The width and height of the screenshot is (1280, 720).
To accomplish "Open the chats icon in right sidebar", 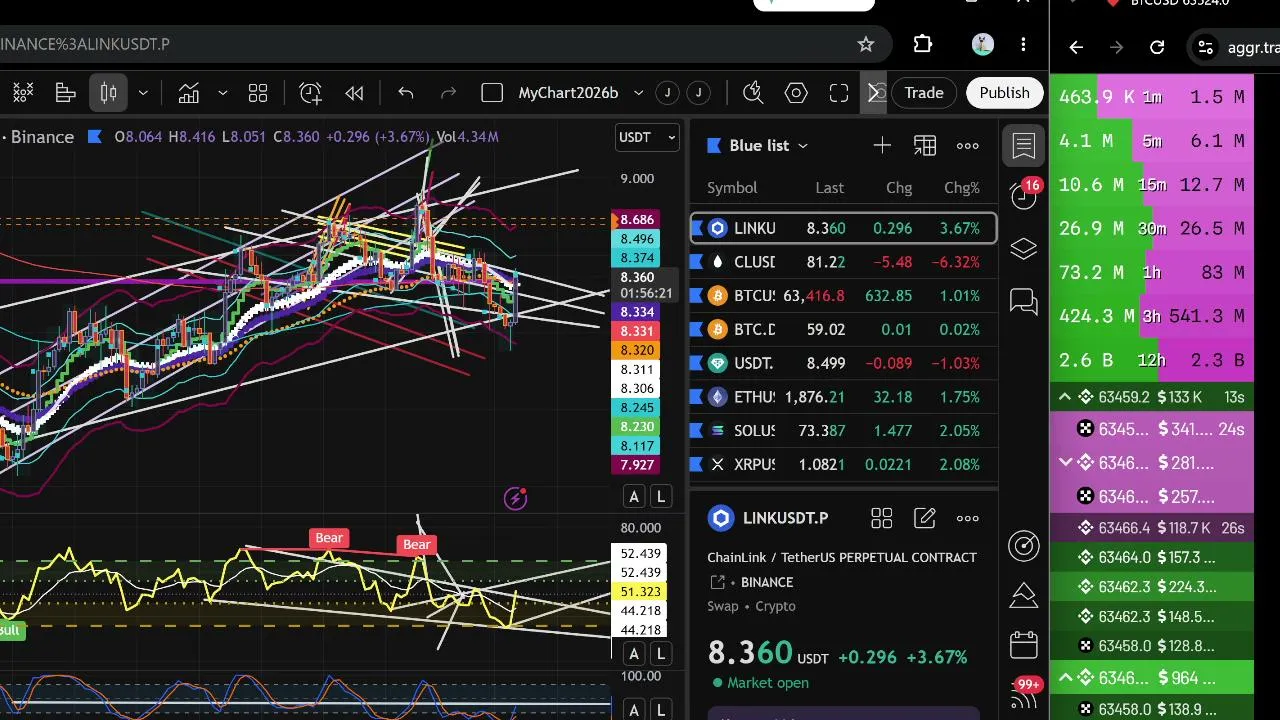I will pyautogui.click(x=1024, y=301).
